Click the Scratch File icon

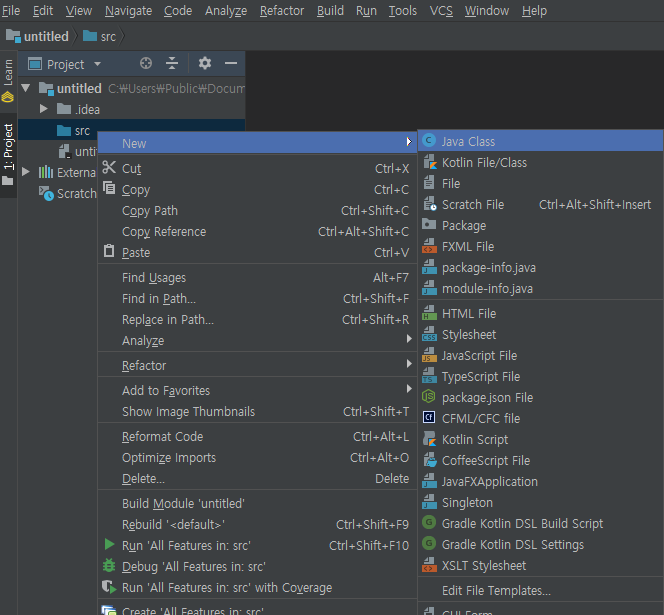[429, 204]
